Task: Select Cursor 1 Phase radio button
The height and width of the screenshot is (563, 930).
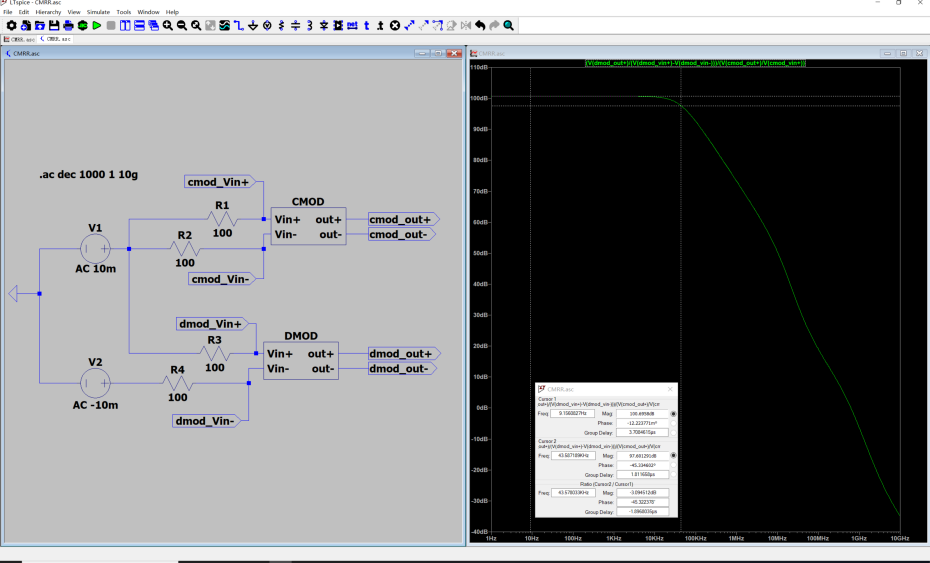Action: tap(673, 423)
